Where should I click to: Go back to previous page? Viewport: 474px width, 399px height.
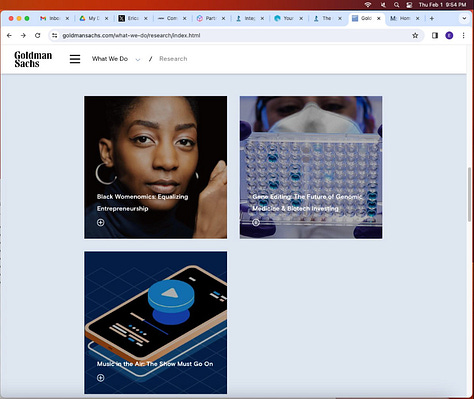[x=9, y=35]
